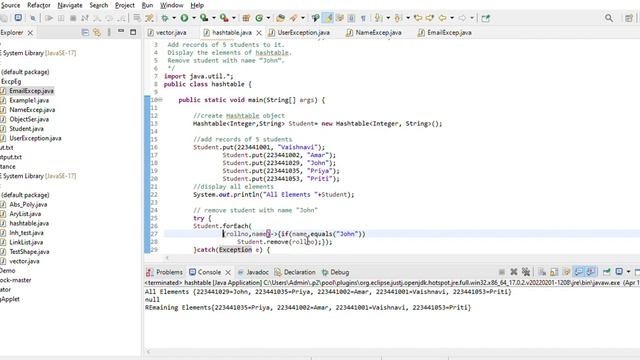Open New Java Class dropdown arrow
The image size is (640, 360).
coord(268,18)
